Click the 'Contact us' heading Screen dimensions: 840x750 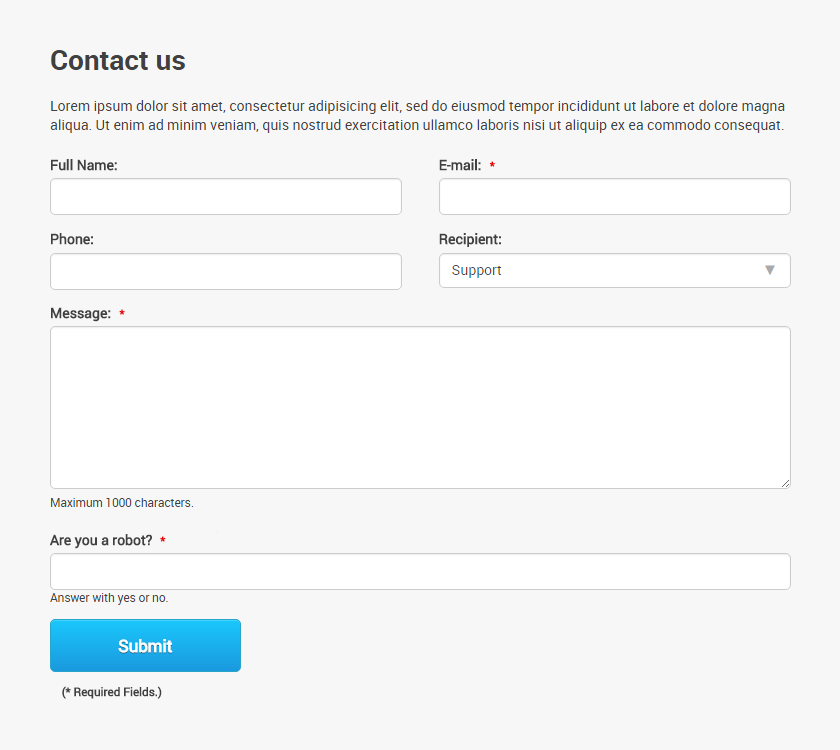point(118,60)
